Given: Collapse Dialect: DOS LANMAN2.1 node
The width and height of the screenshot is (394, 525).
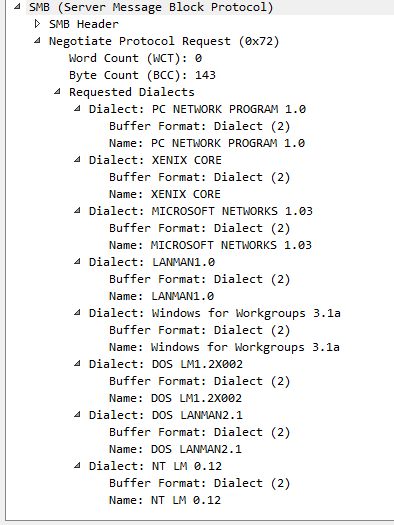Looking at the screenshot, I should click(77, 415).
